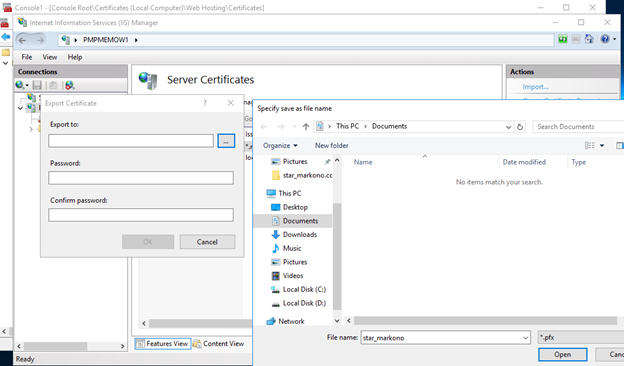Screen dimensions: 624x366
Task: Click the browse ... button beside Export to
Action: click(226, 141)
